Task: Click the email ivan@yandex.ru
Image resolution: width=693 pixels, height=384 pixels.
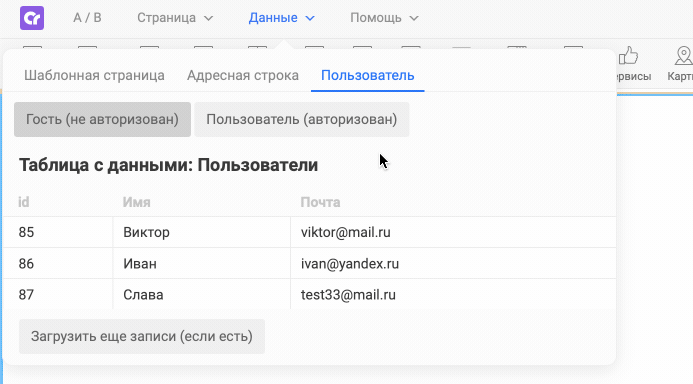Action: [x=350, y=264]
